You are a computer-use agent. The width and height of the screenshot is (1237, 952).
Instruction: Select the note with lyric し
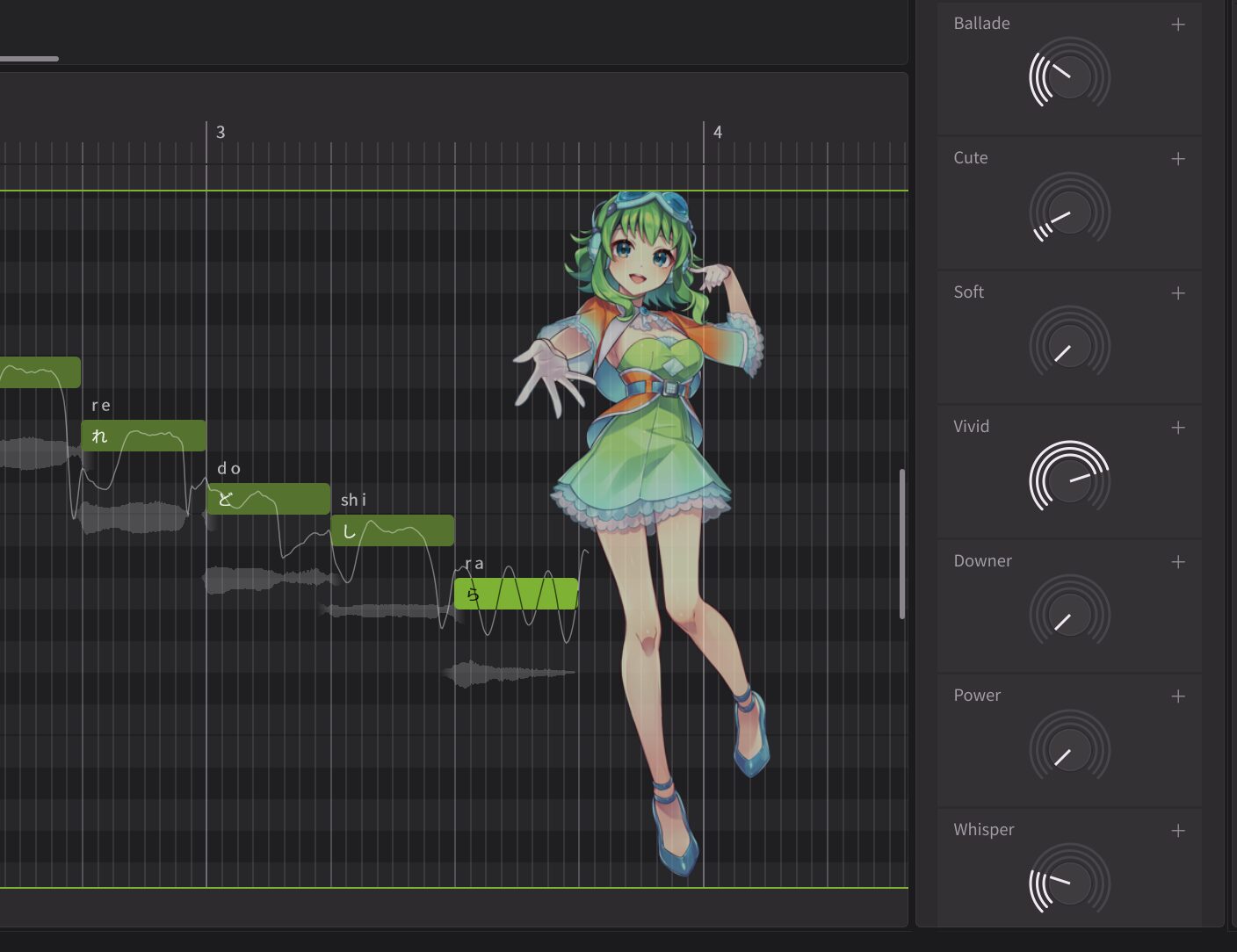pos(393,530)
